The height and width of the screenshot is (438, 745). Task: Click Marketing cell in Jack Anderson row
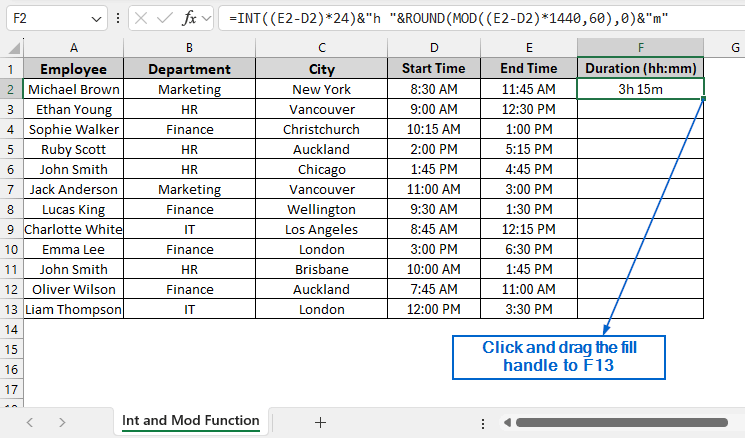(190, 190)
